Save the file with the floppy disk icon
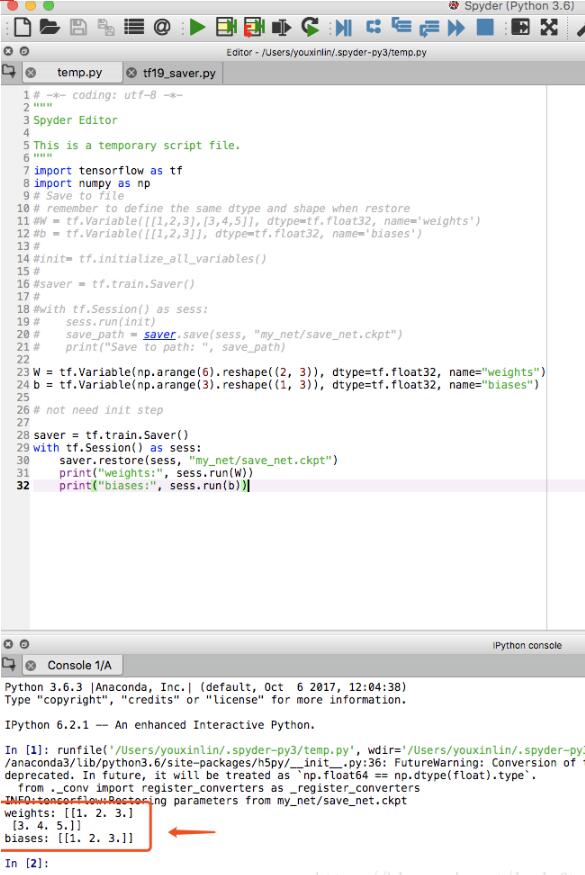This screenshot has height=875, width=585. click(x=78, y=27)
